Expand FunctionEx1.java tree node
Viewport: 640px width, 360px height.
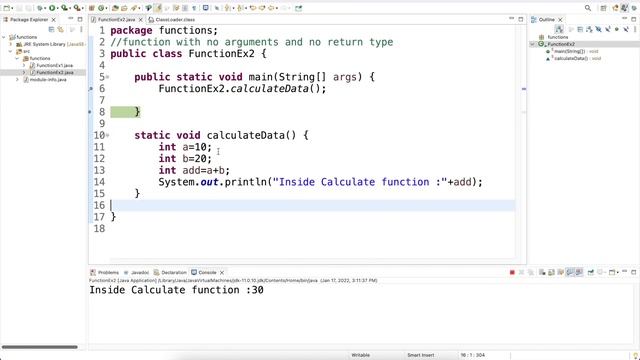[x=24, y=65]
